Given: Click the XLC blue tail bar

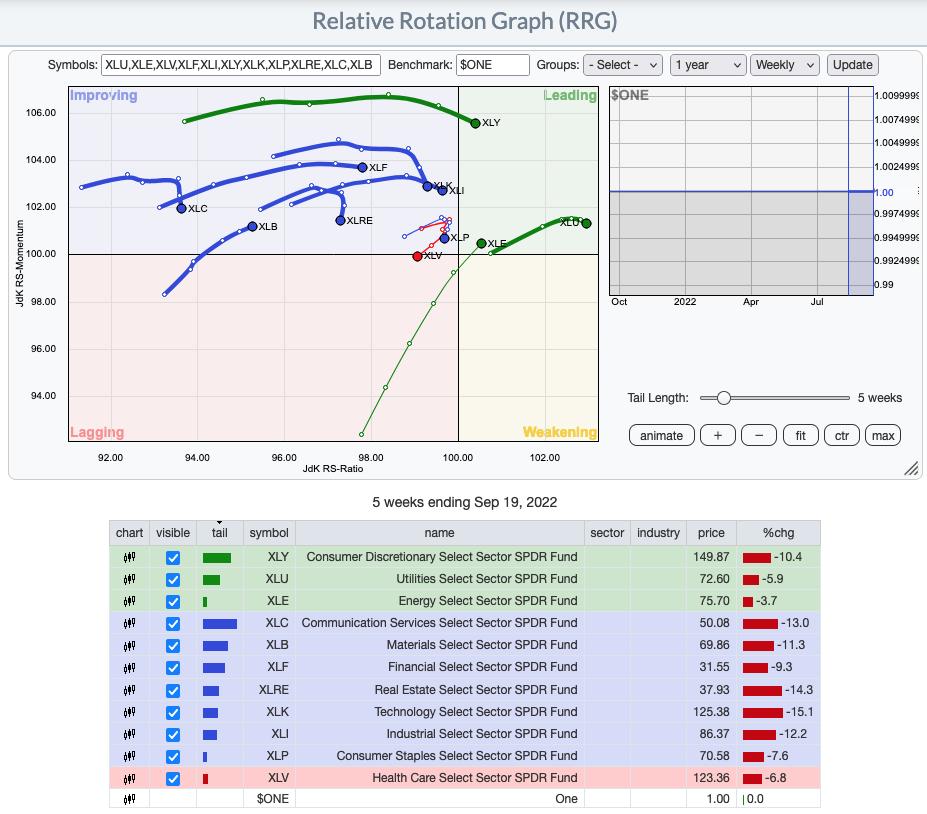Looking at the screenshot, I should pos(220,624).
